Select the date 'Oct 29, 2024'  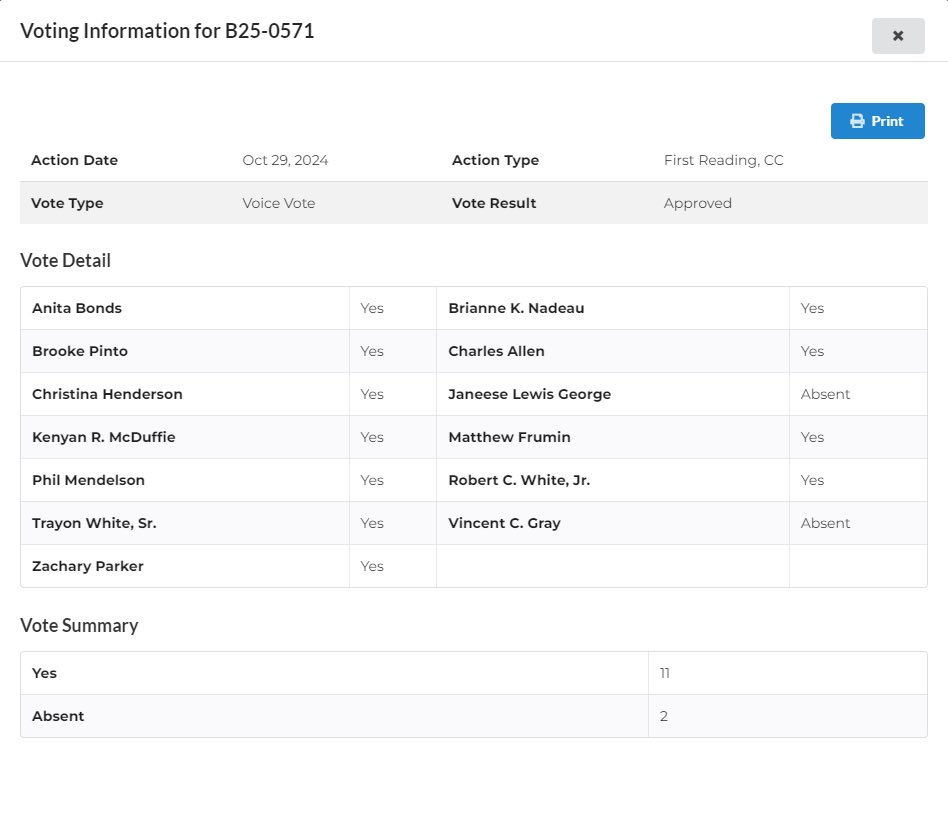pos(285,160)
